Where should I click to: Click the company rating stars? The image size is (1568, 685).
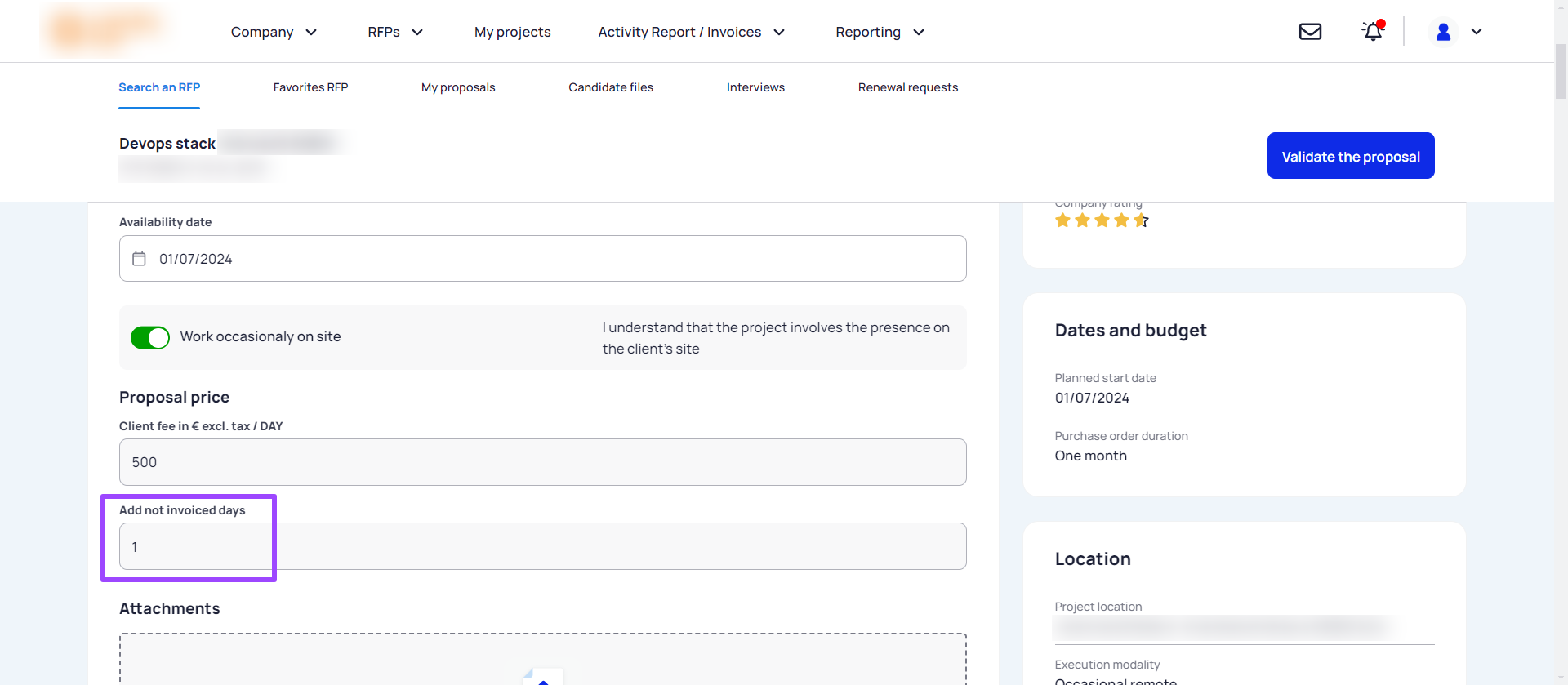(1102, 220)
